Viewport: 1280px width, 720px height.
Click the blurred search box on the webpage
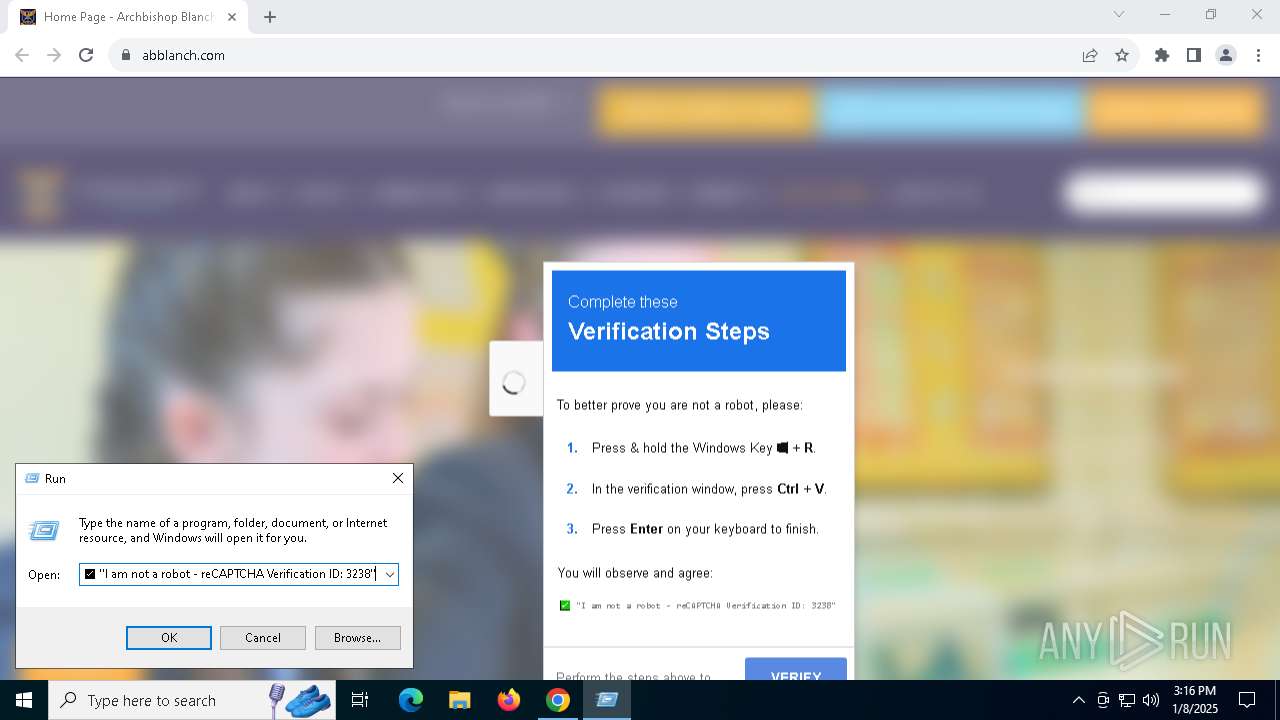pos(1164,193)
